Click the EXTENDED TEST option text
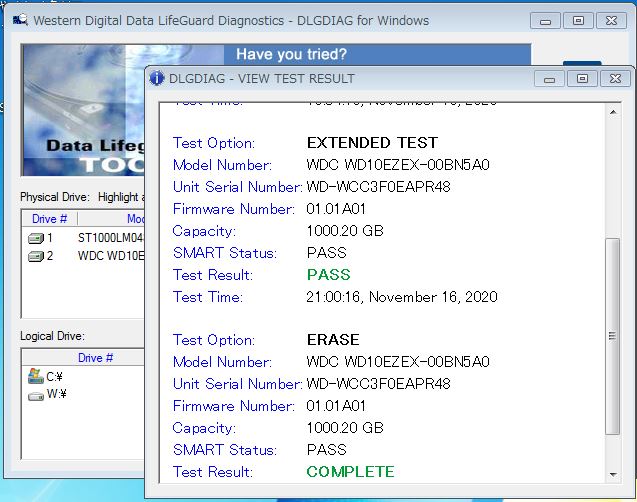 pos(372,143)
